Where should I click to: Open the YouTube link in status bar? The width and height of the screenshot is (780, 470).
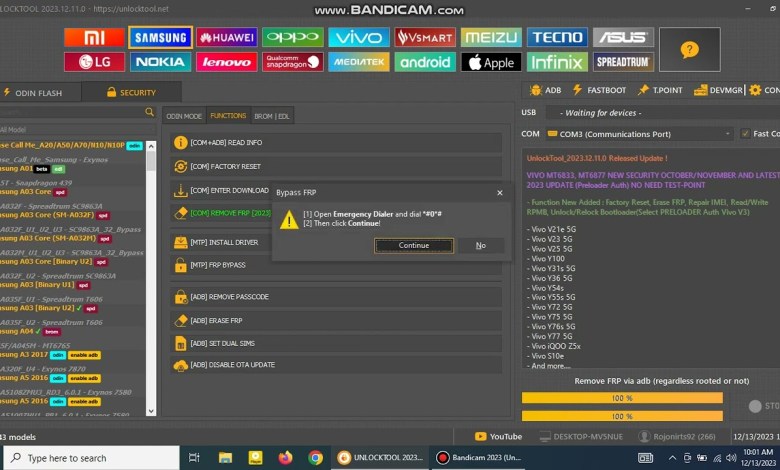[498, 436]
